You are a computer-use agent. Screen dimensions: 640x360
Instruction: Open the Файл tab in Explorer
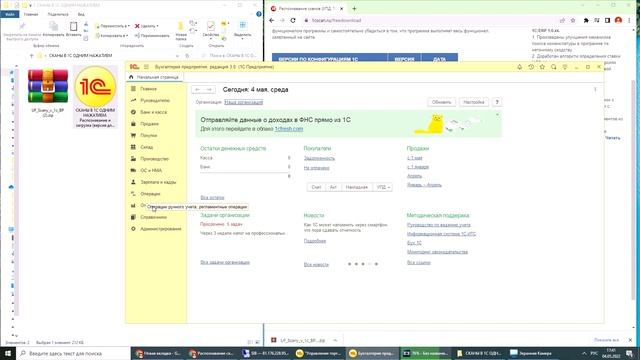10,14
